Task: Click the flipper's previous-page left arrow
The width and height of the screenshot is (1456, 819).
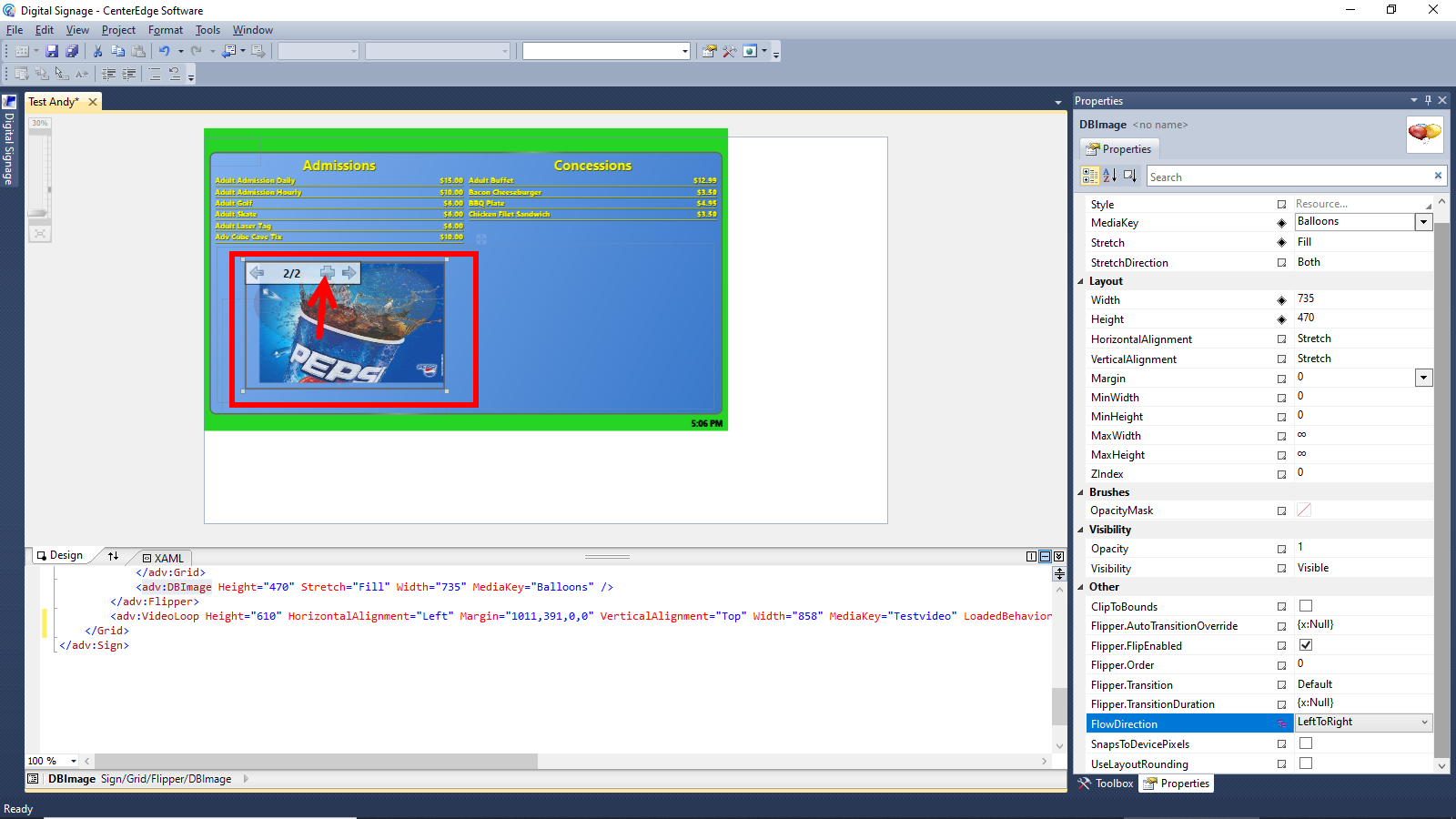Action: point(258,273)
